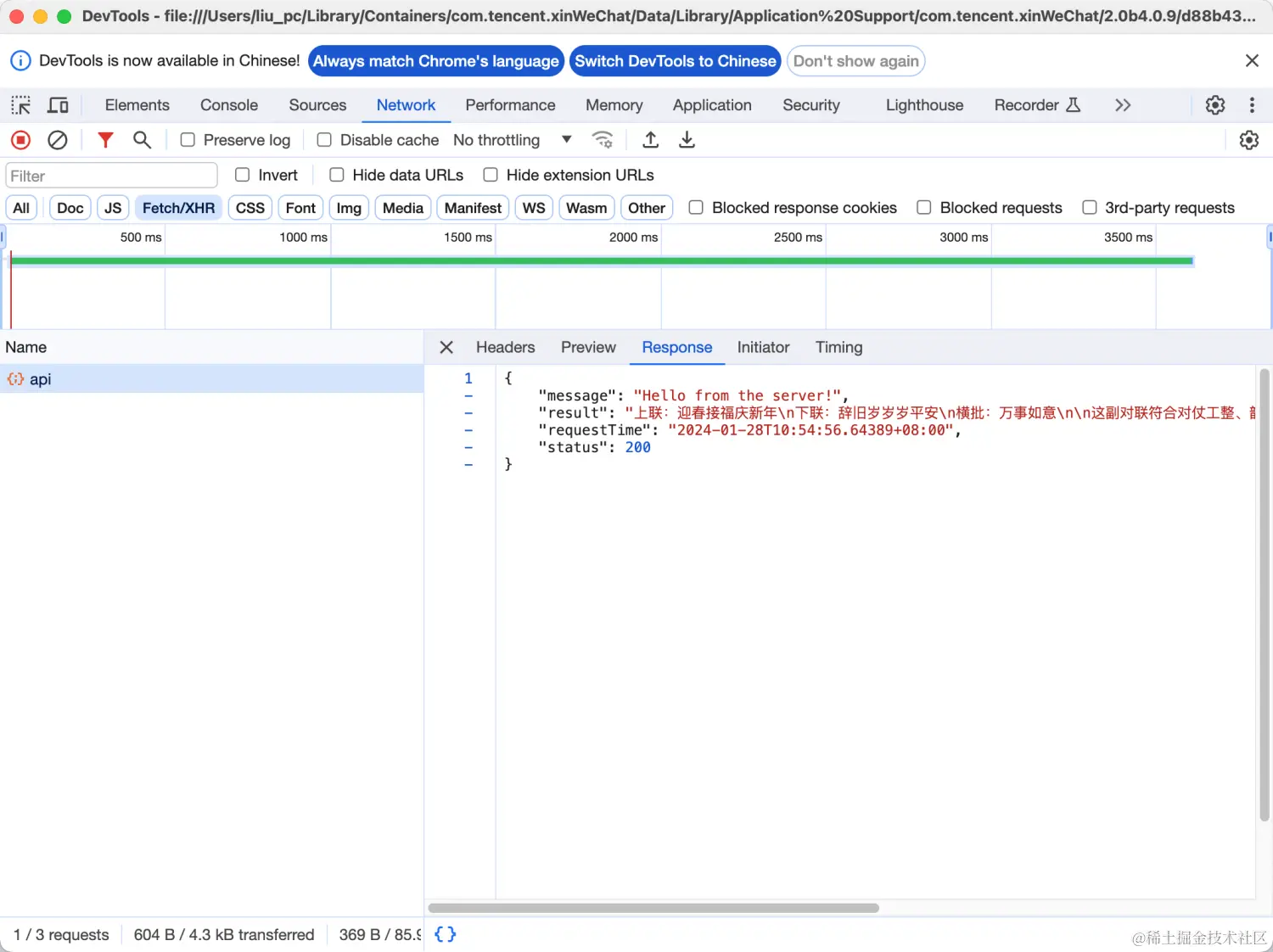Check Hide extension URLs
This screenshot has height=952, width=1273.
click(491, 175)
